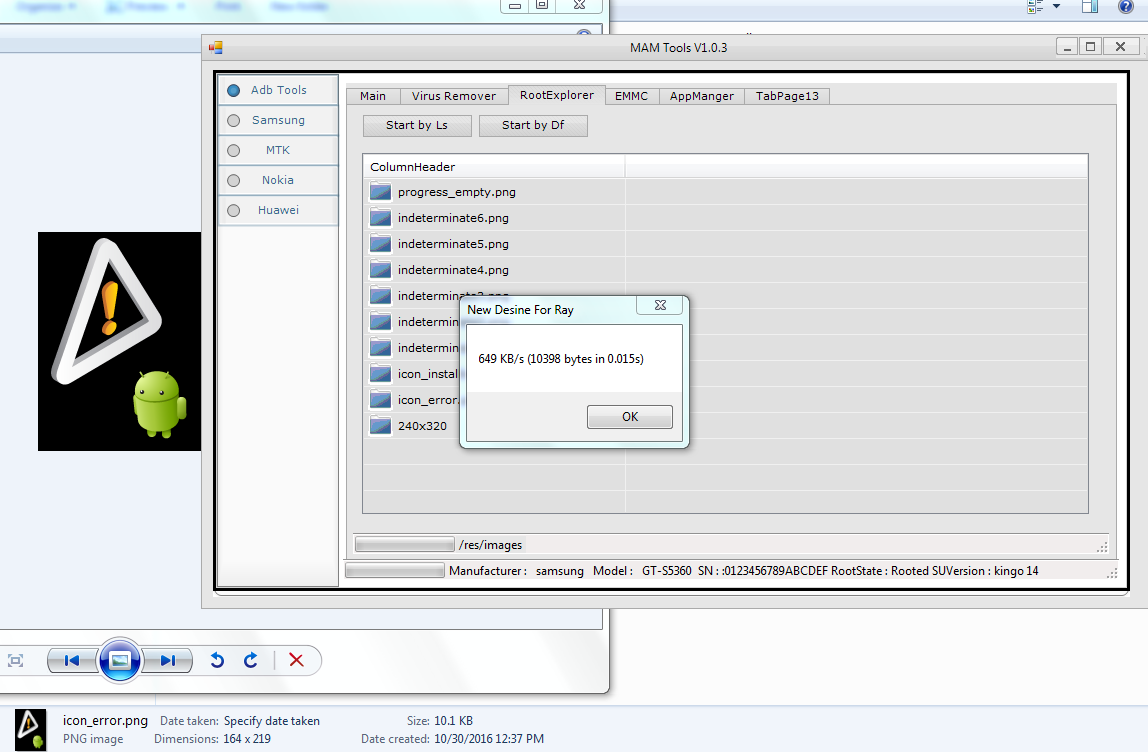Click the message text in dialog
Viewport: 1148px width, 752px height.
(x=561, y=359)
